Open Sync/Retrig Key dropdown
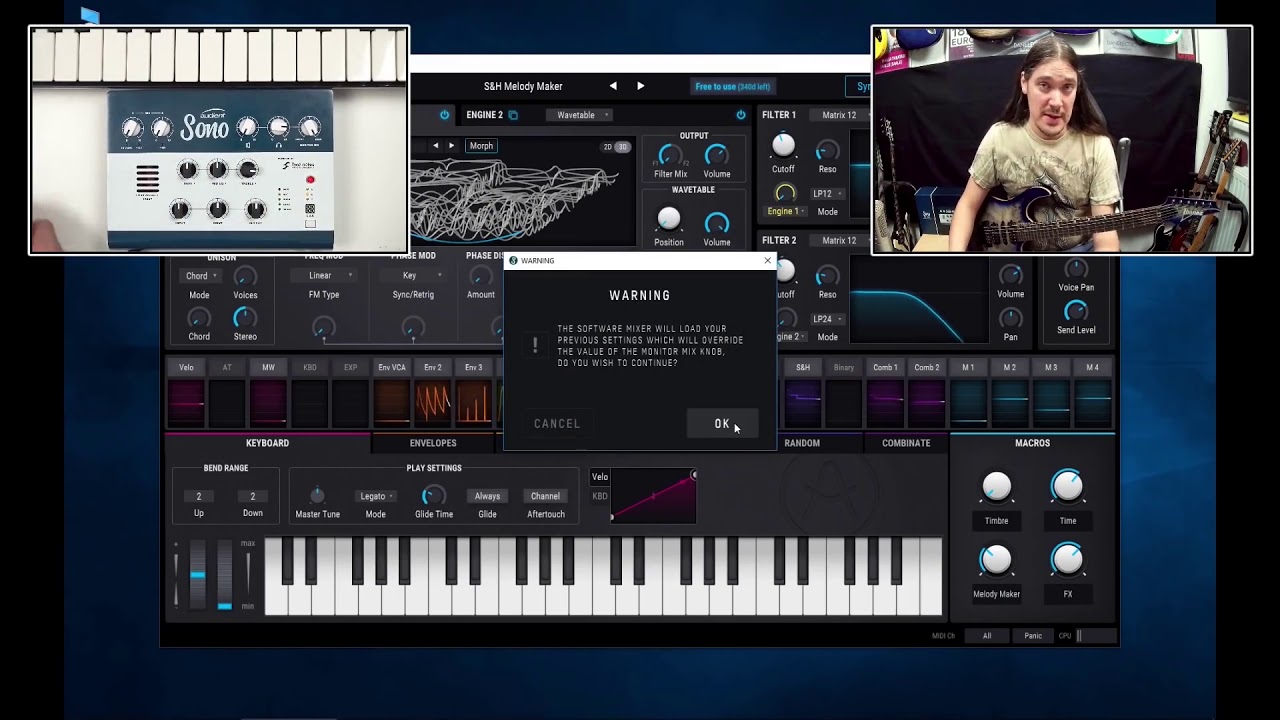 (414, 276)
